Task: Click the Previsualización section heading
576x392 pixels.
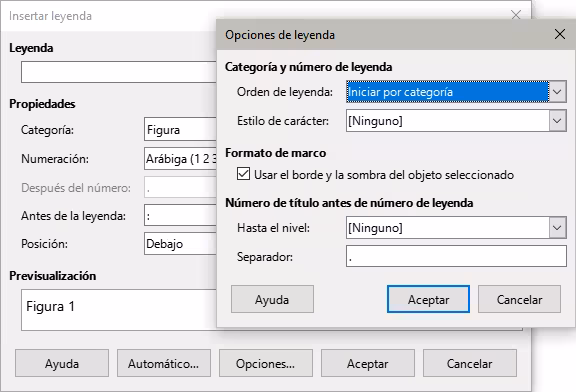Action: [53, 276]
